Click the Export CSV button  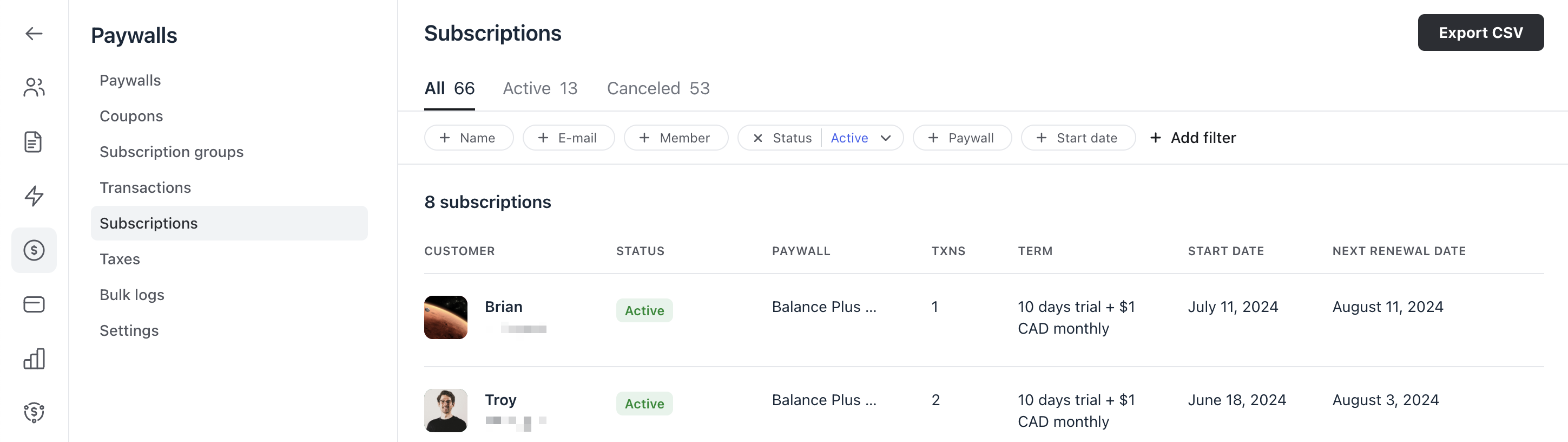click(1480, 32)
